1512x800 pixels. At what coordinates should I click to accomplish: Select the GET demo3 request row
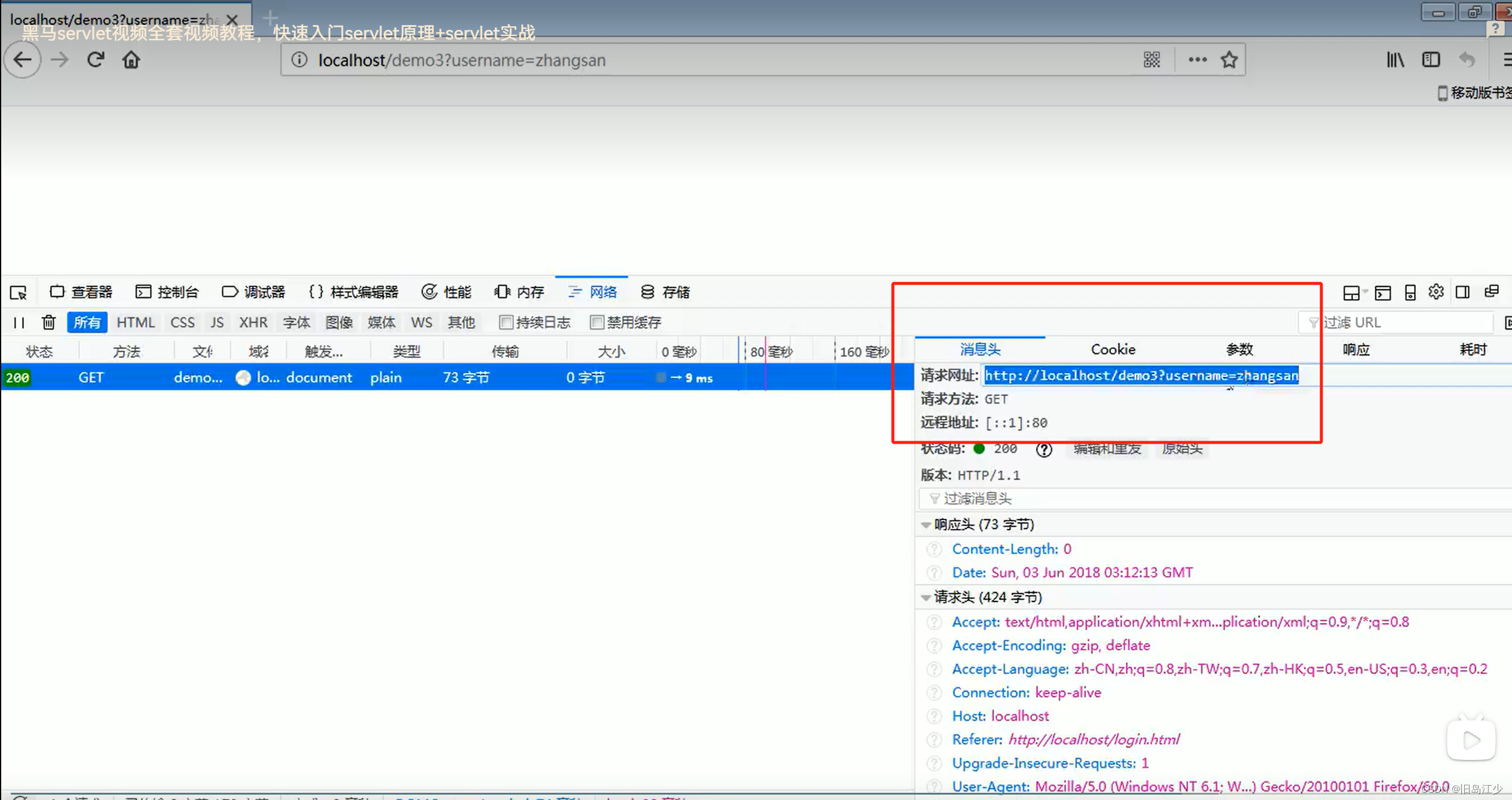coord(457,377)
